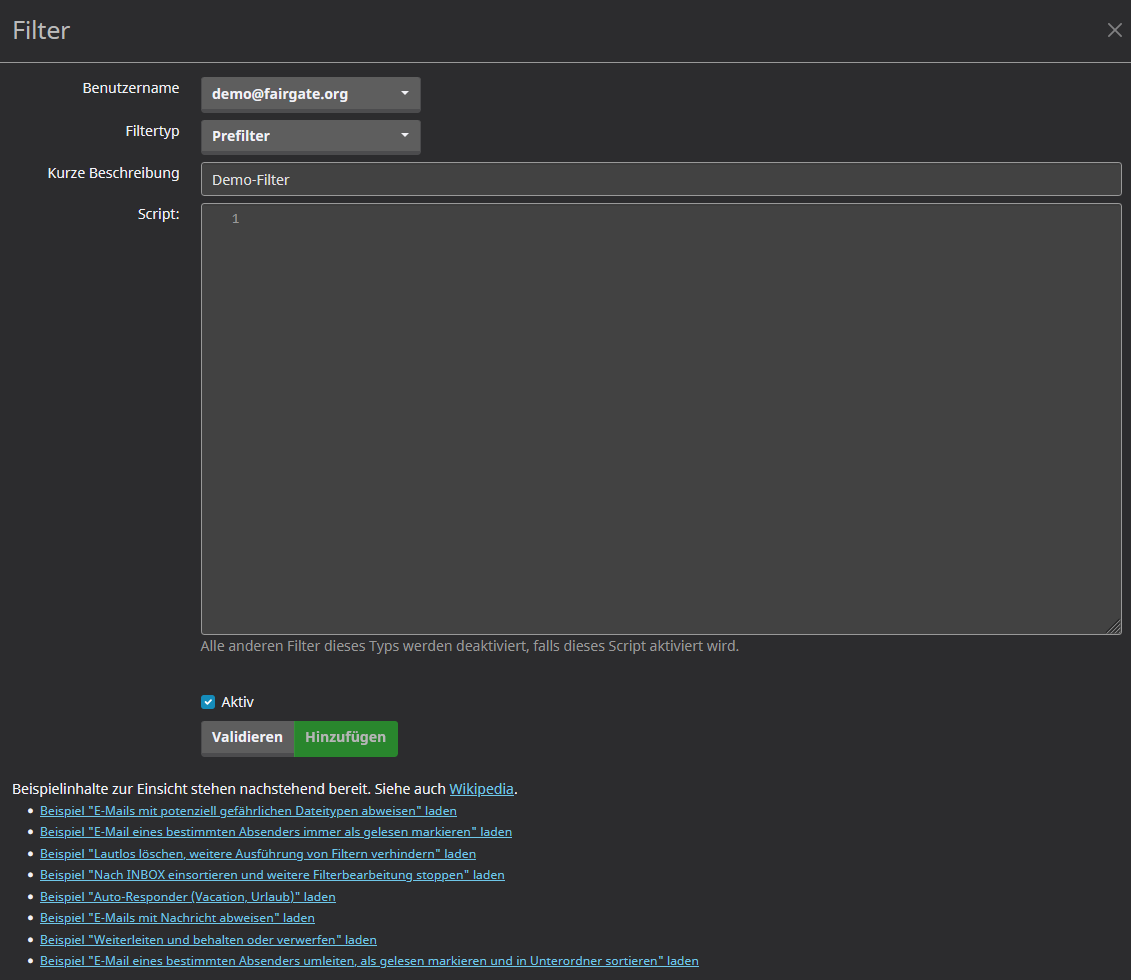Load example "Weiterleiten und behalten oder verwerfen"
Screen dimensions: 1131x980
208,940
